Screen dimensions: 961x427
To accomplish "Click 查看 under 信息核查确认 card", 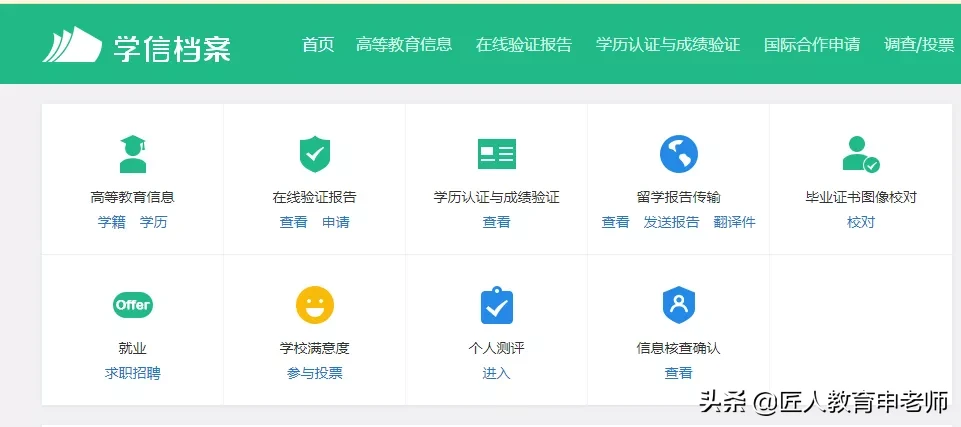I will (x=678, y=372).
